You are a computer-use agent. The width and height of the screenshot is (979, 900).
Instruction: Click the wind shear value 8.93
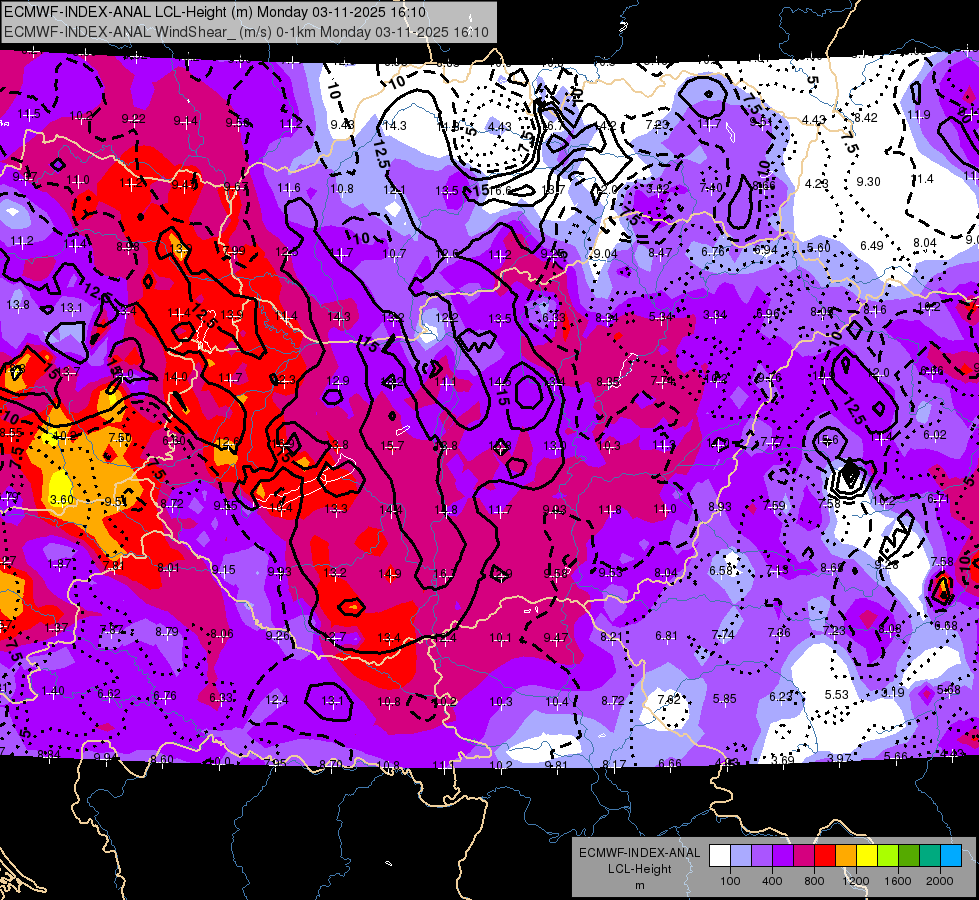click(719, 507)
